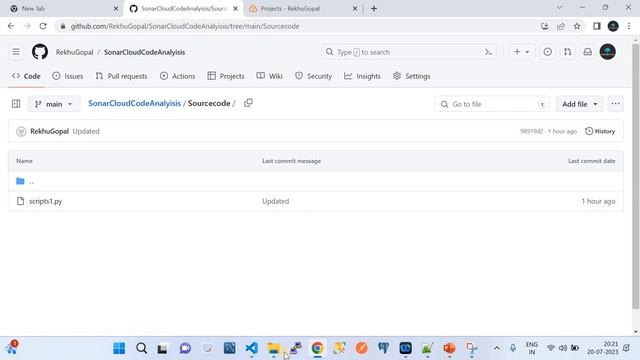Open the repository Projects tab

click(x=226, y=76)
